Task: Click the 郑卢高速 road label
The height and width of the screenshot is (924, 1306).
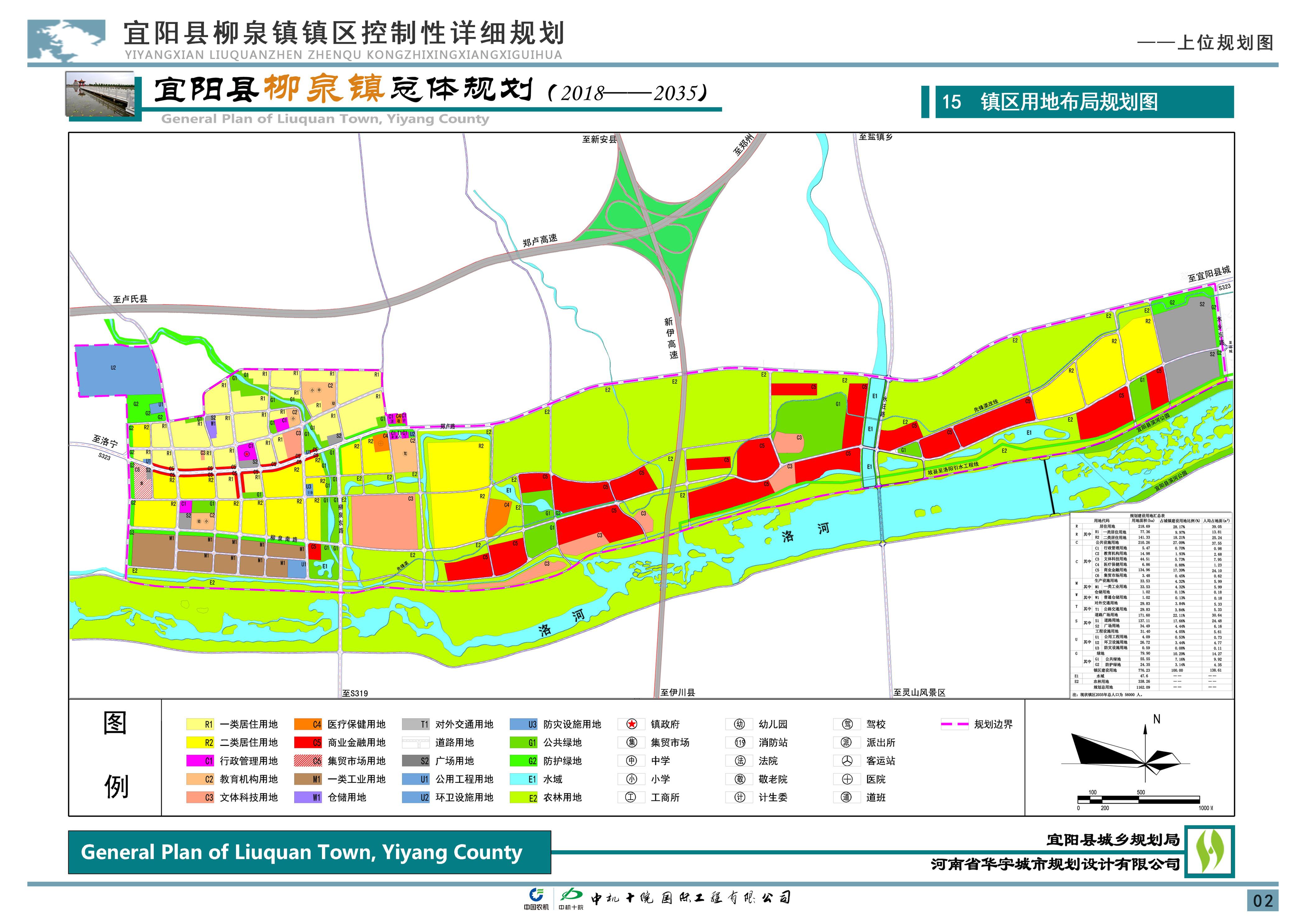Action: [540, 240]
